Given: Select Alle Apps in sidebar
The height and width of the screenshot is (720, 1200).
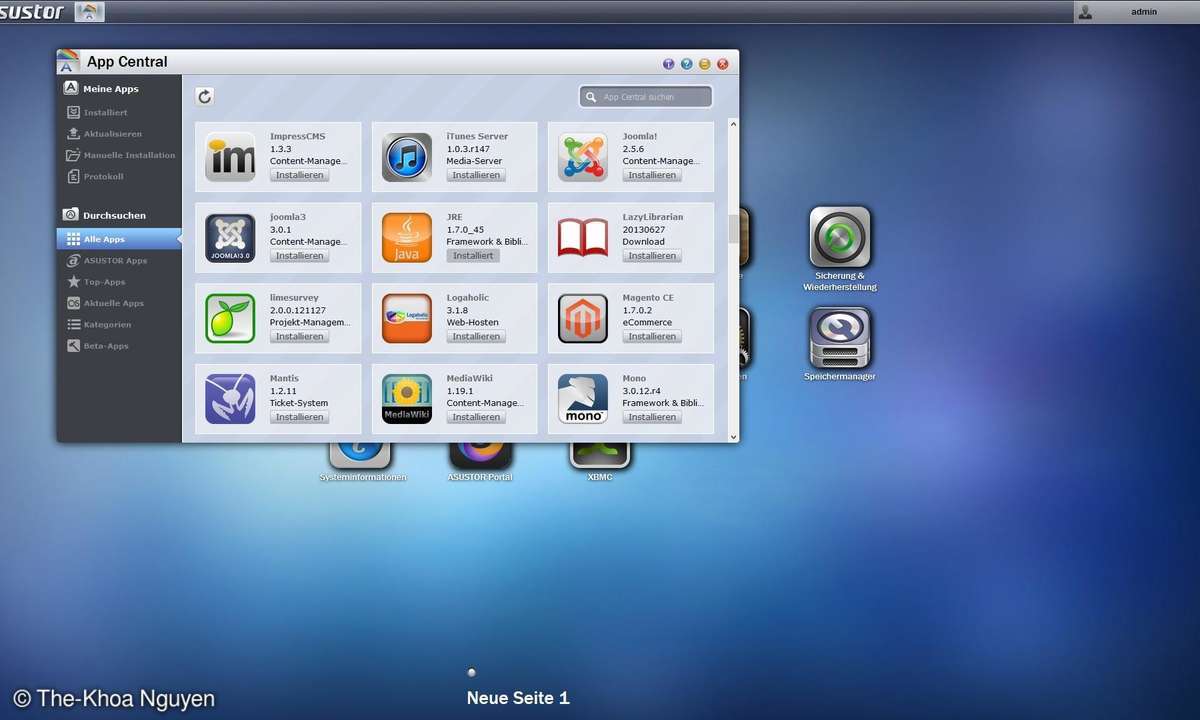Looking at the screenshot, I should (x=119, y=240).
